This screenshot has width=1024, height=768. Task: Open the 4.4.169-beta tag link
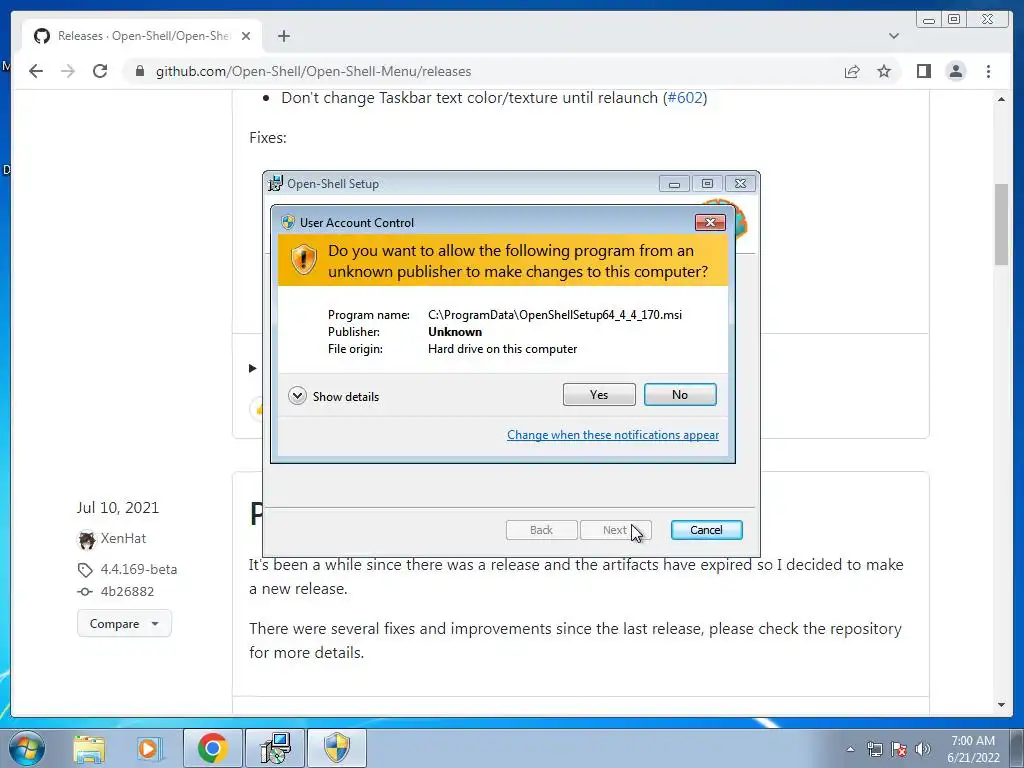coord(138,569)
